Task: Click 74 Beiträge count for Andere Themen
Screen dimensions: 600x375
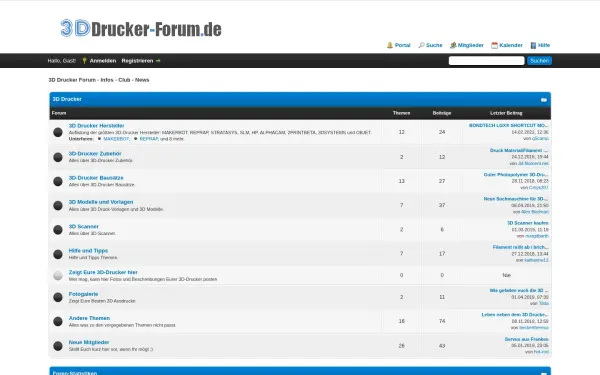Action: tap(442, 321)
